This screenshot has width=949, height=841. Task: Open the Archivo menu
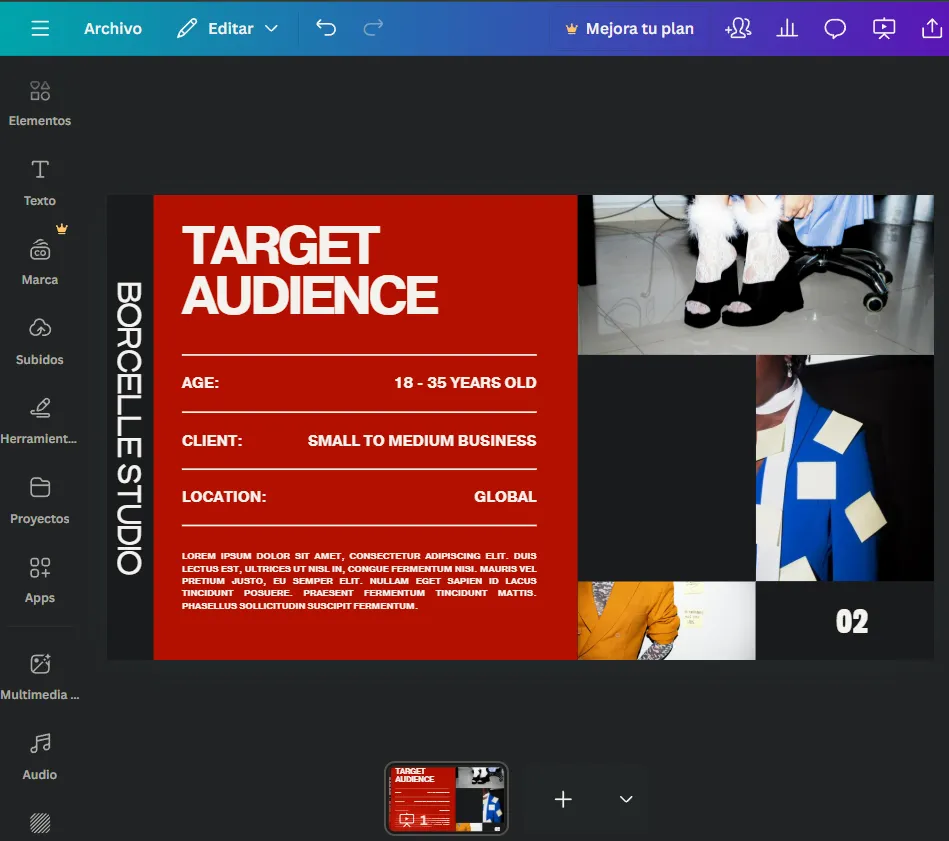(x=112, y=28)
